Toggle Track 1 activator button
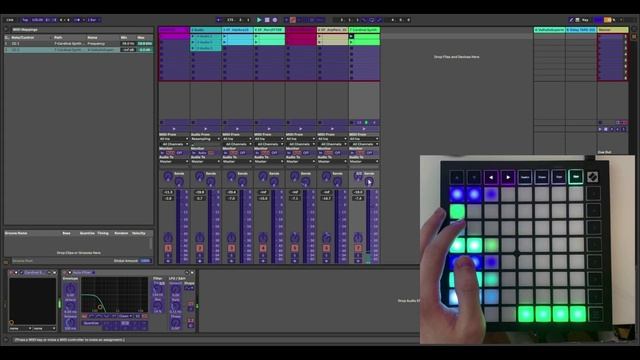The height and width of the screenshot is (360, 640). [x=168, y=248]
